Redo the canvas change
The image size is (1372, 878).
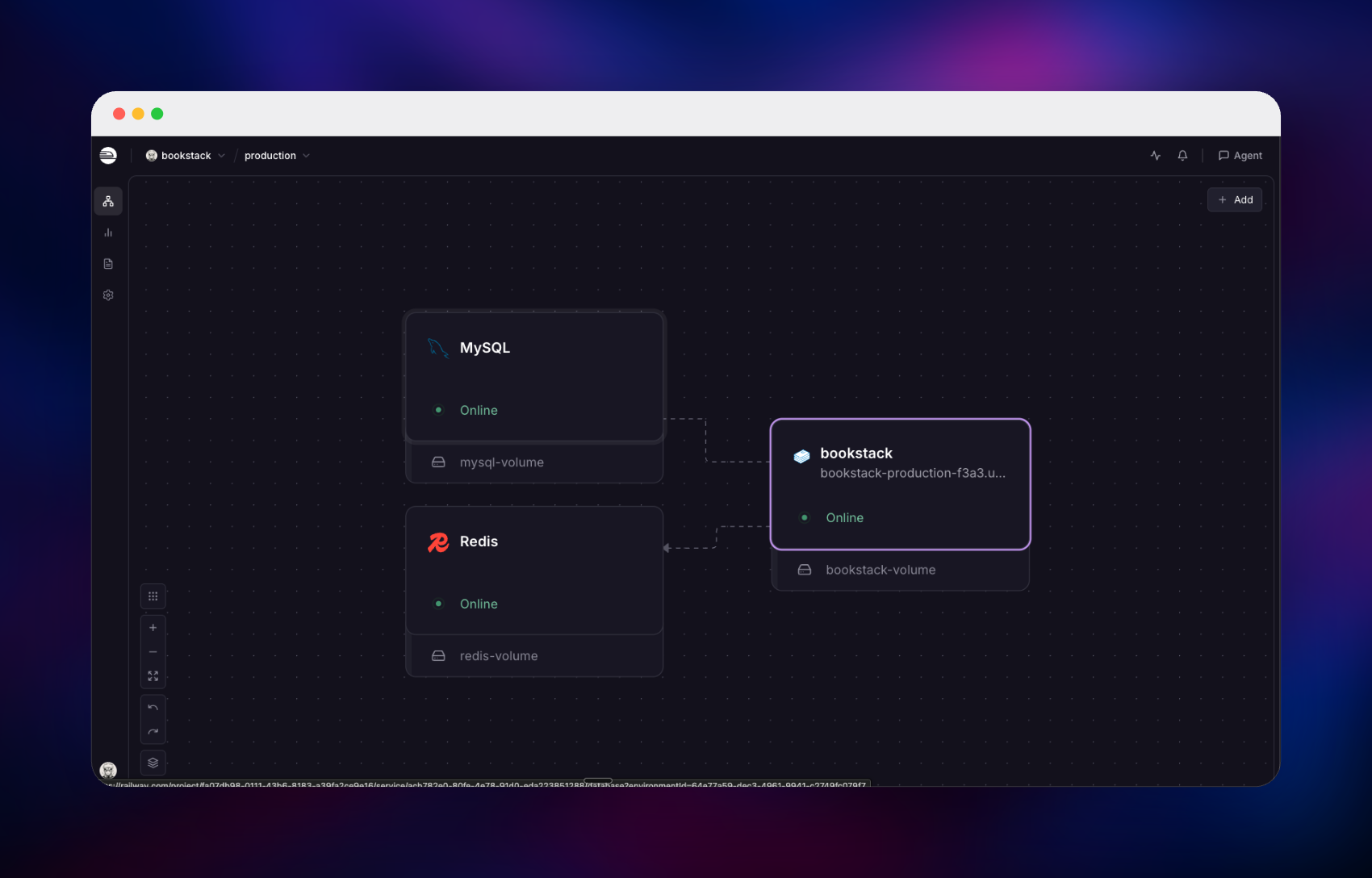coord(153,732)
